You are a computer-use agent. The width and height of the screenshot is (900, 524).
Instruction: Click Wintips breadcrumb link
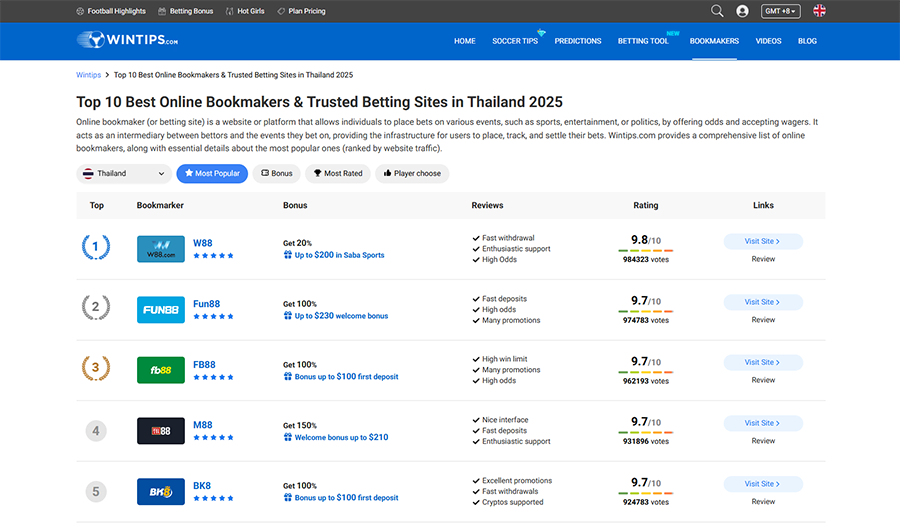click(x=88, y=75)
